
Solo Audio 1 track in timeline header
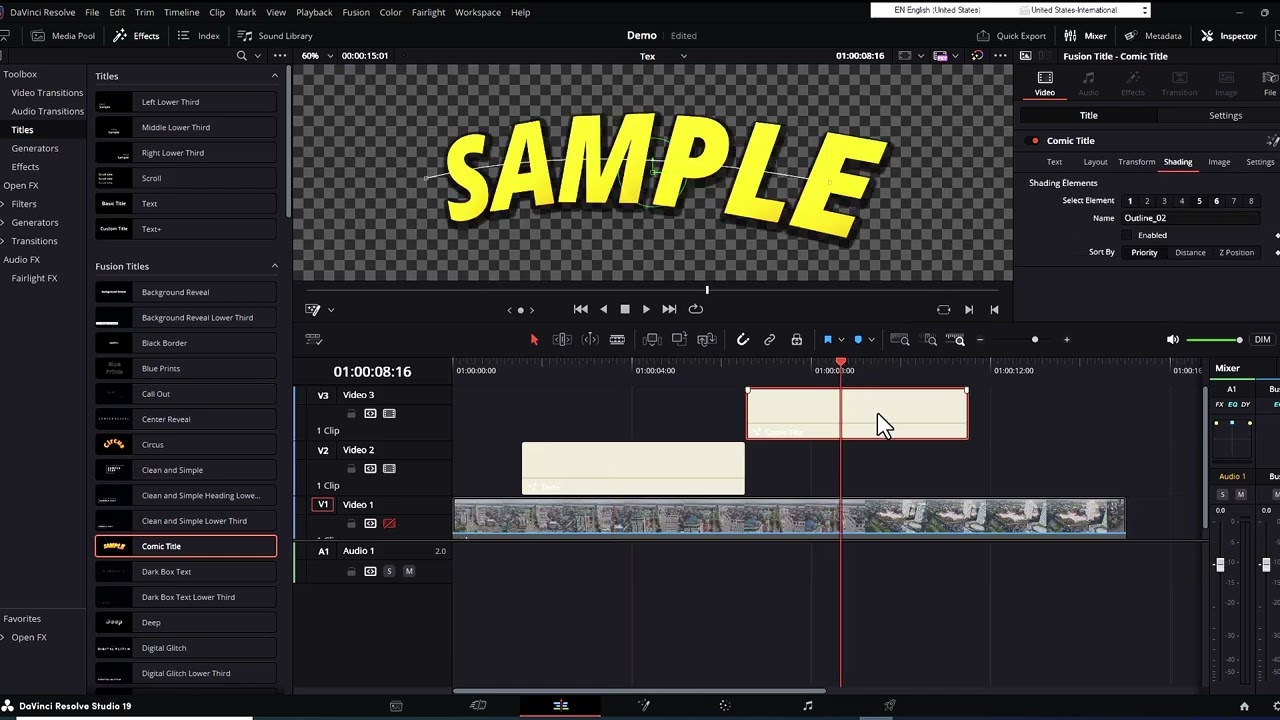point(389,571)
